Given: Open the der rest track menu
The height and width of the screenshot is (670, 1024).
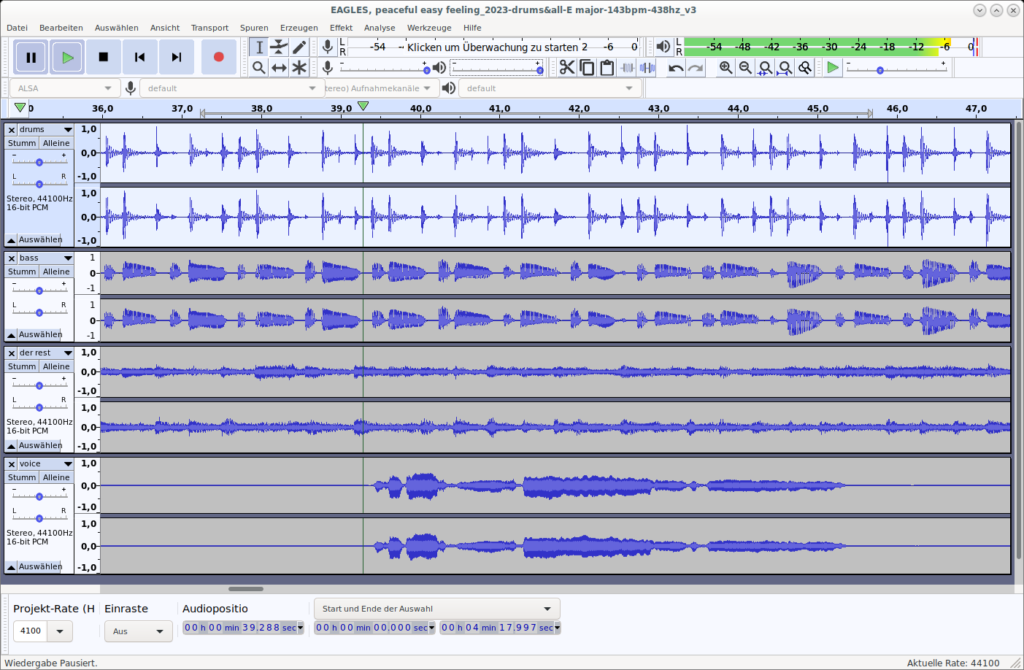Looking at the screenshot, I should 45,353.
